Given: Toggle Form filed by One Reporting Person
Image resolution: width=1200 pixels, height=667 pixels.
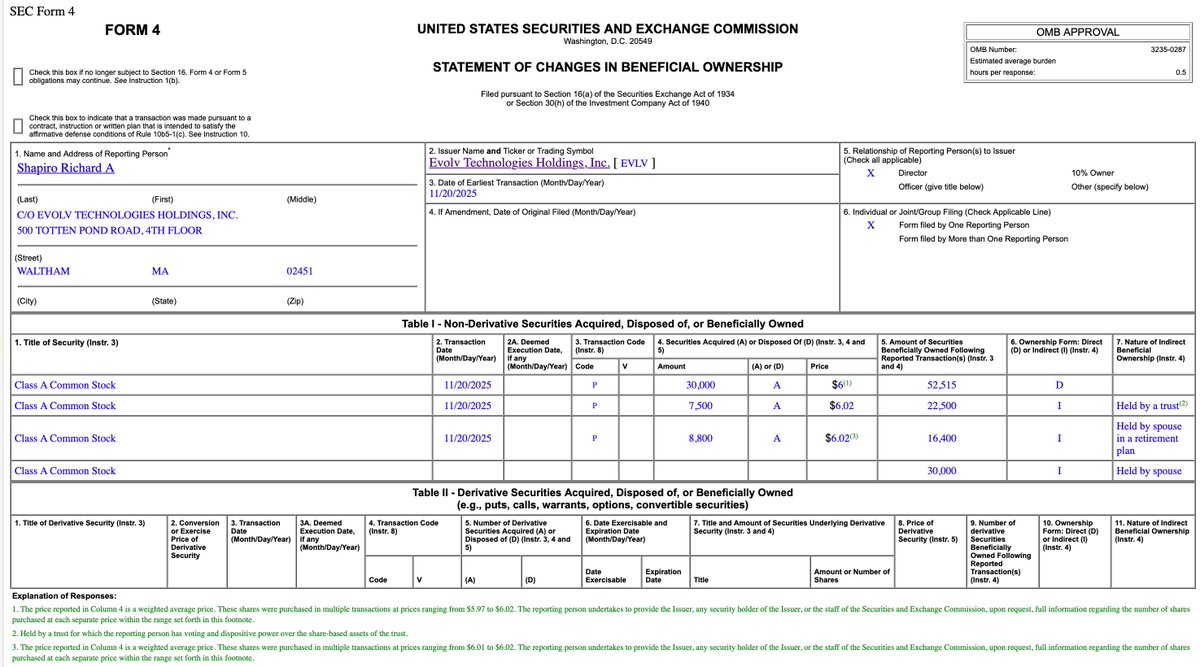Looking at the screenshot, I should [869, 223].
